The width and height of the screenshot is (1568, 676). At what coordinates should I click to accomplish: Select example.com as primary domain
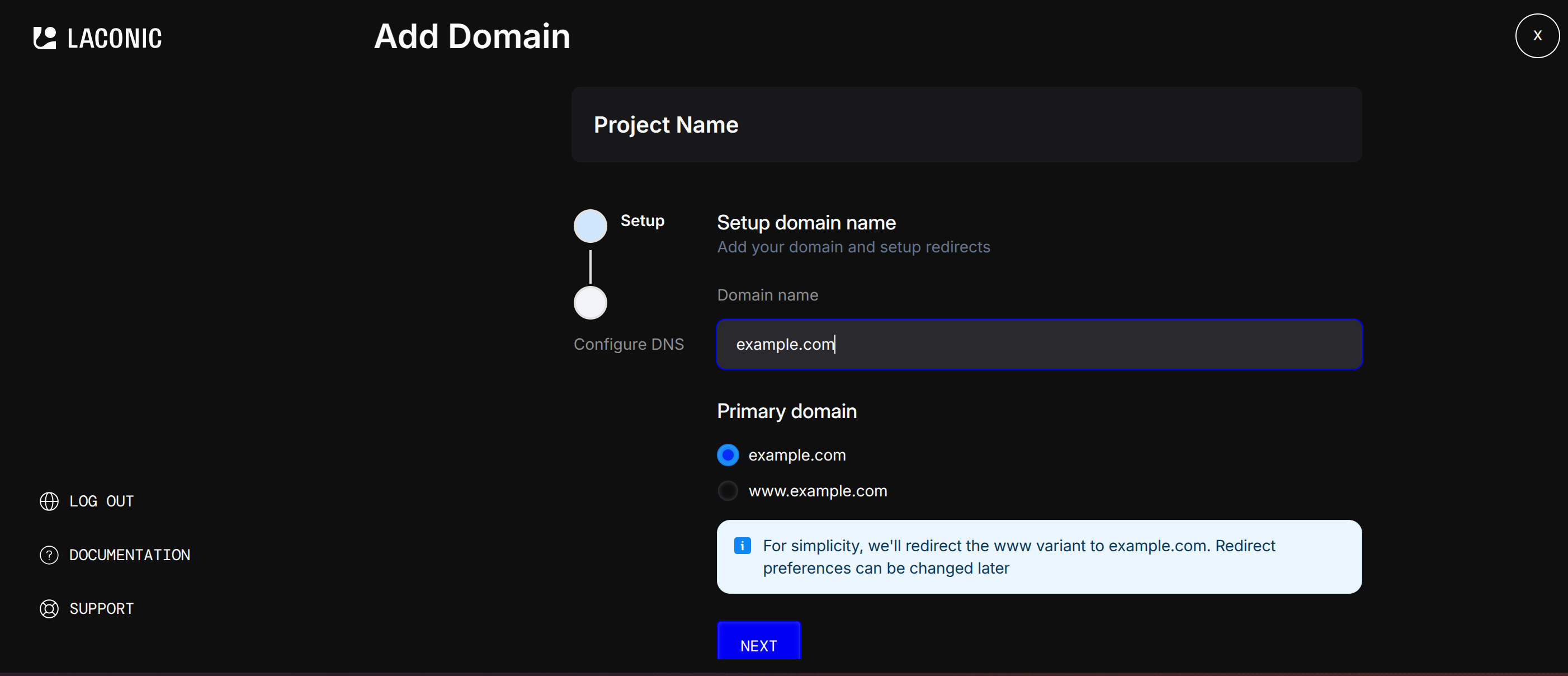(728, 455)
